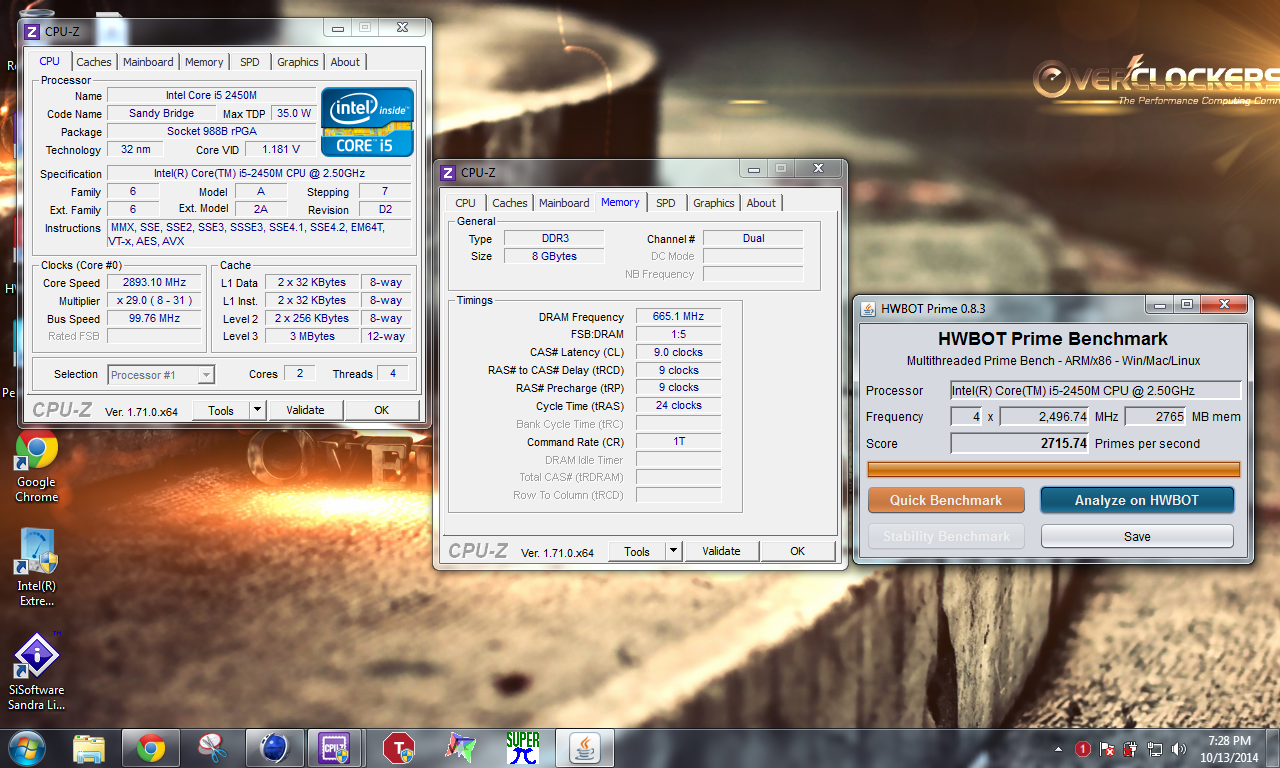Open Graphics tab in Memory window

coord(714,203)
